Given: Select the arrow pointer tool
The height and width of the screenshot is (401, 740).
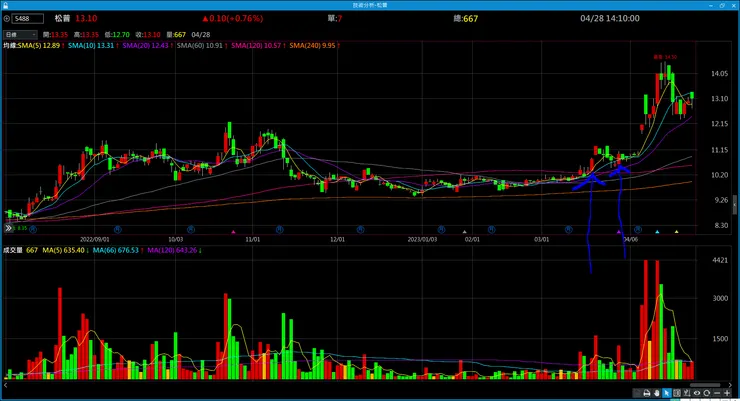Looking at the screenshot, I should (666, 393).
